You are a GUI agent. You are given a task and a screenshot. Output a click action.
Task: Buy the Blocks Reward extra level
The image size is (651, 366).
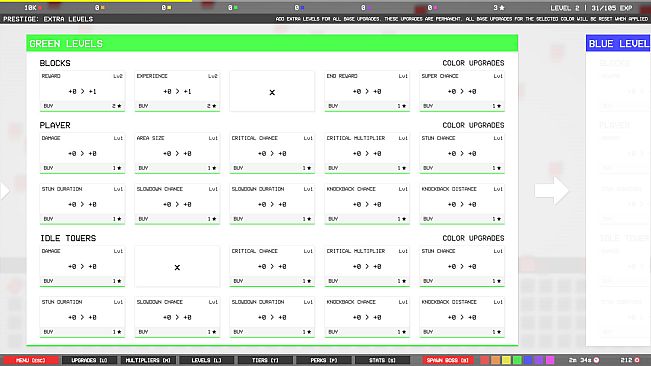click(x=82, y=106)
